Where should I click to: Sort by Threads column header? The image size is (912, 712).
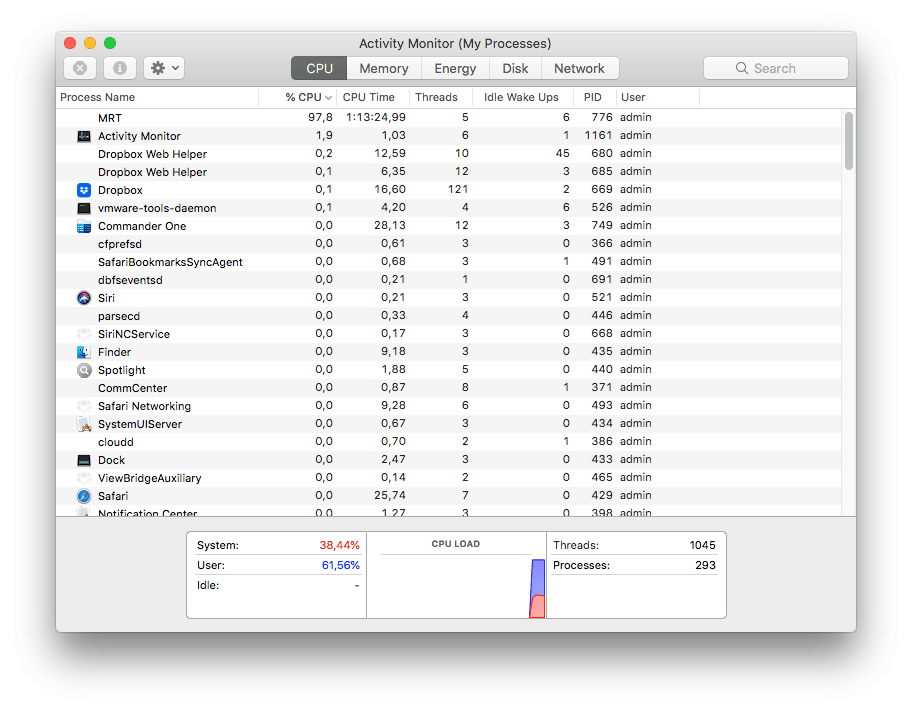[x=440, y=97]
